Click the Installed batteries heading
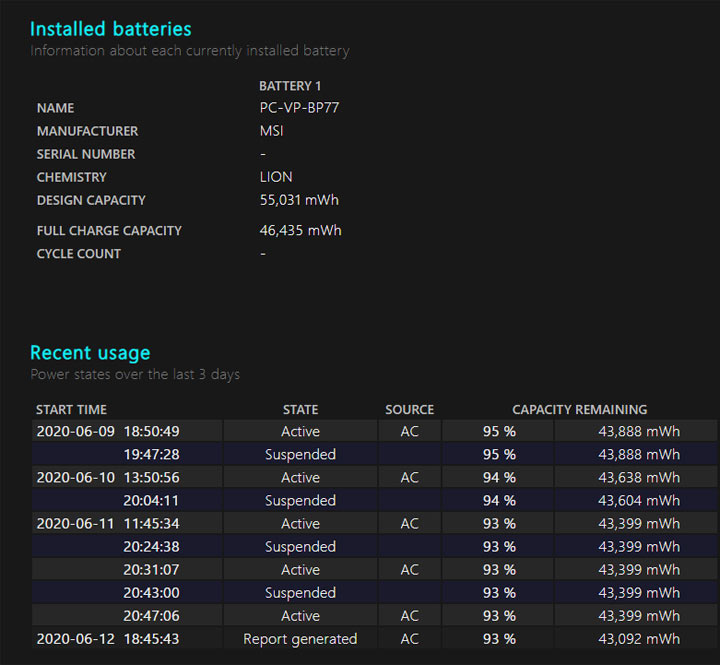The width and height of the screenshot is (720, 665). 110,29
